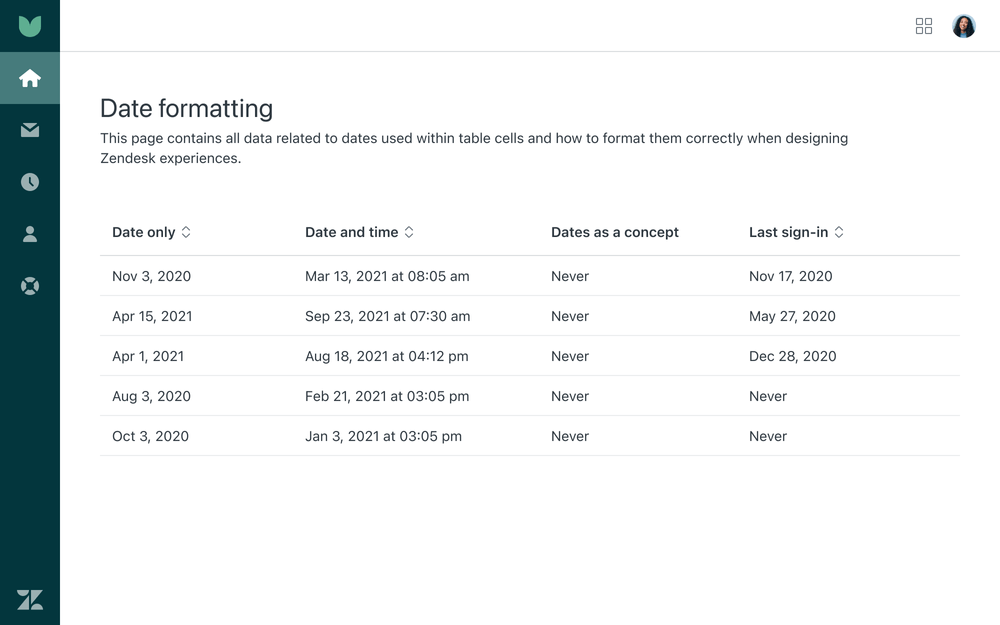Sort by the Date only column
Image resolution: width=1000 pixels, height=625 pixels.
(151, 232)
